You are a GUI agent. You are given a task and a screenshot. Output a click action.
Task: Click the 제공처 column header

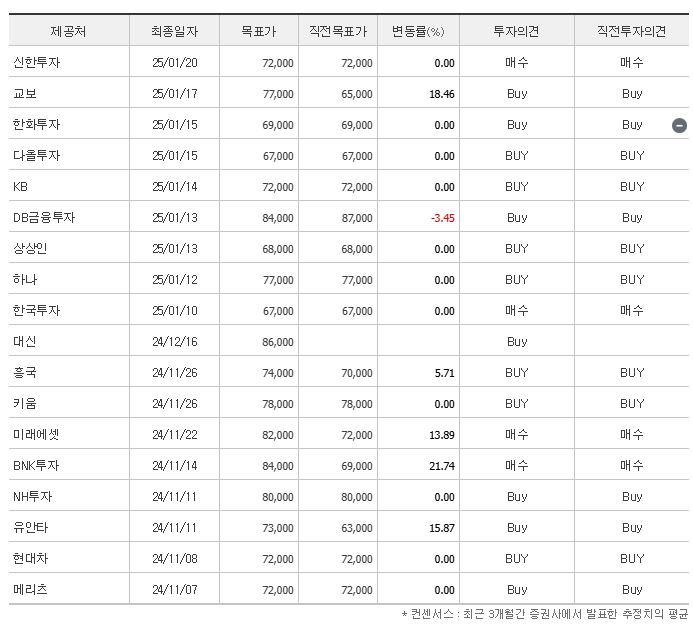(68, 31)
